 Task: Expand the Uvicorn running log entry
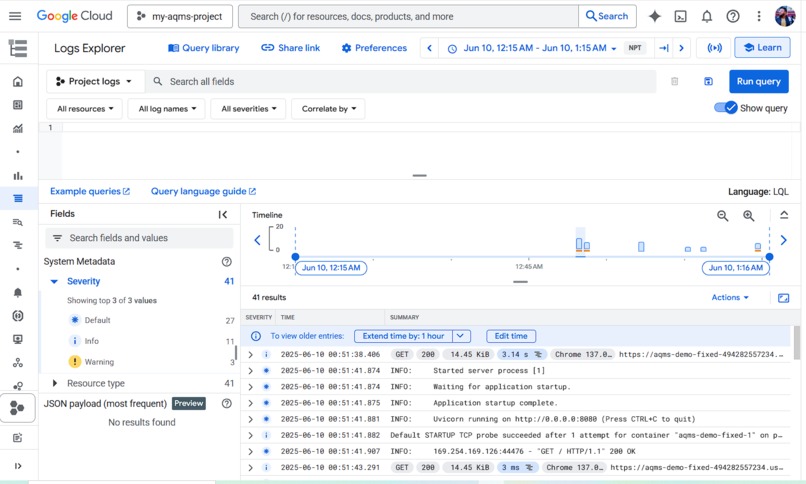[250, 419]
